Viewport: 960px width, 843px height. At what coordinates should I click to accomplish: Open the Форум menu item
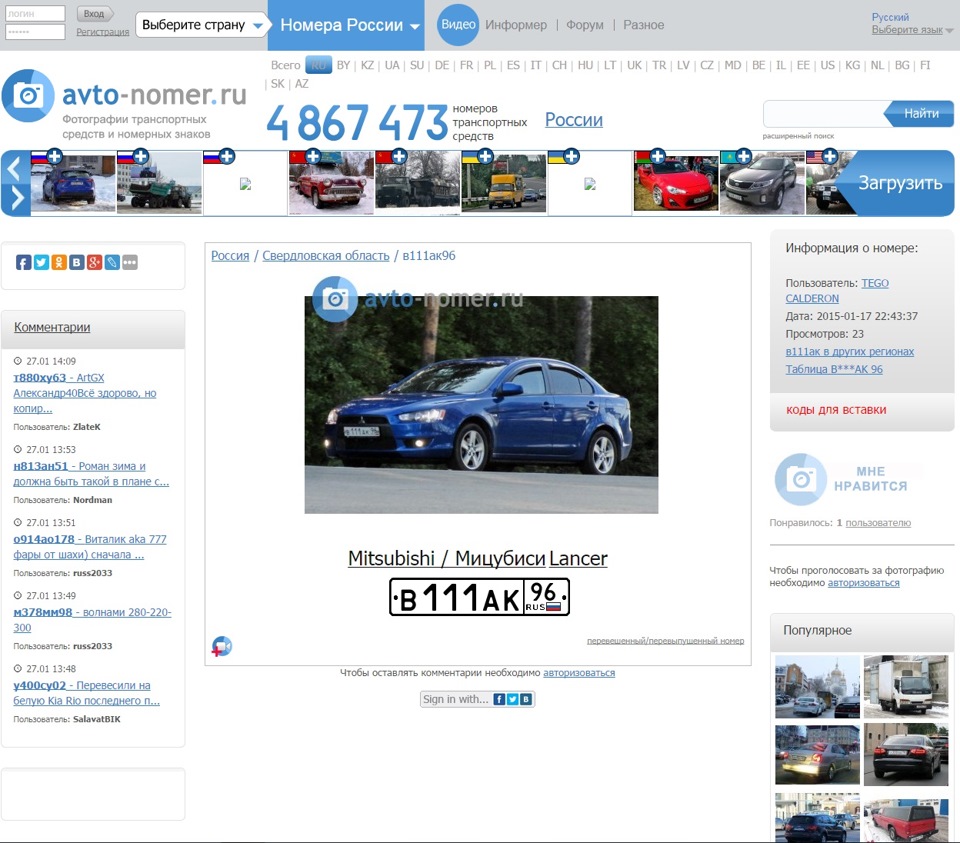coord(585,25)
